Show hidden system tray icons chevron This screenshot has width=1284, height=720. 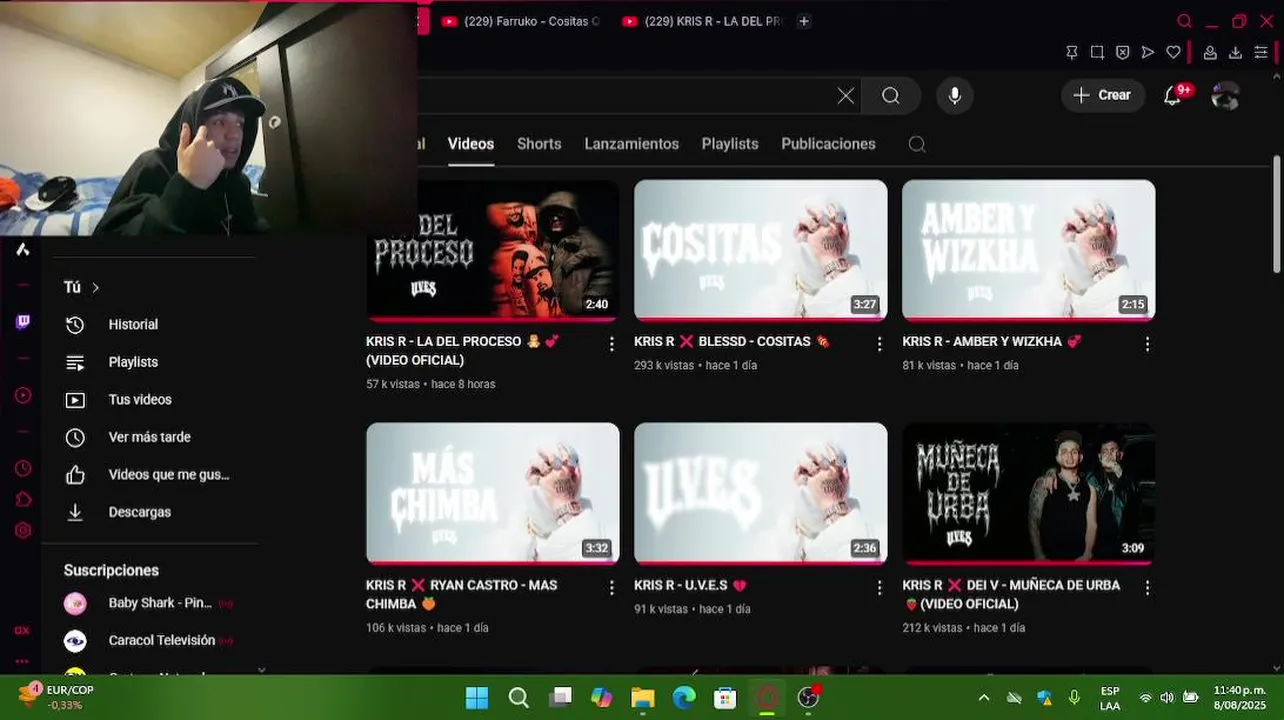pos(984,698)
